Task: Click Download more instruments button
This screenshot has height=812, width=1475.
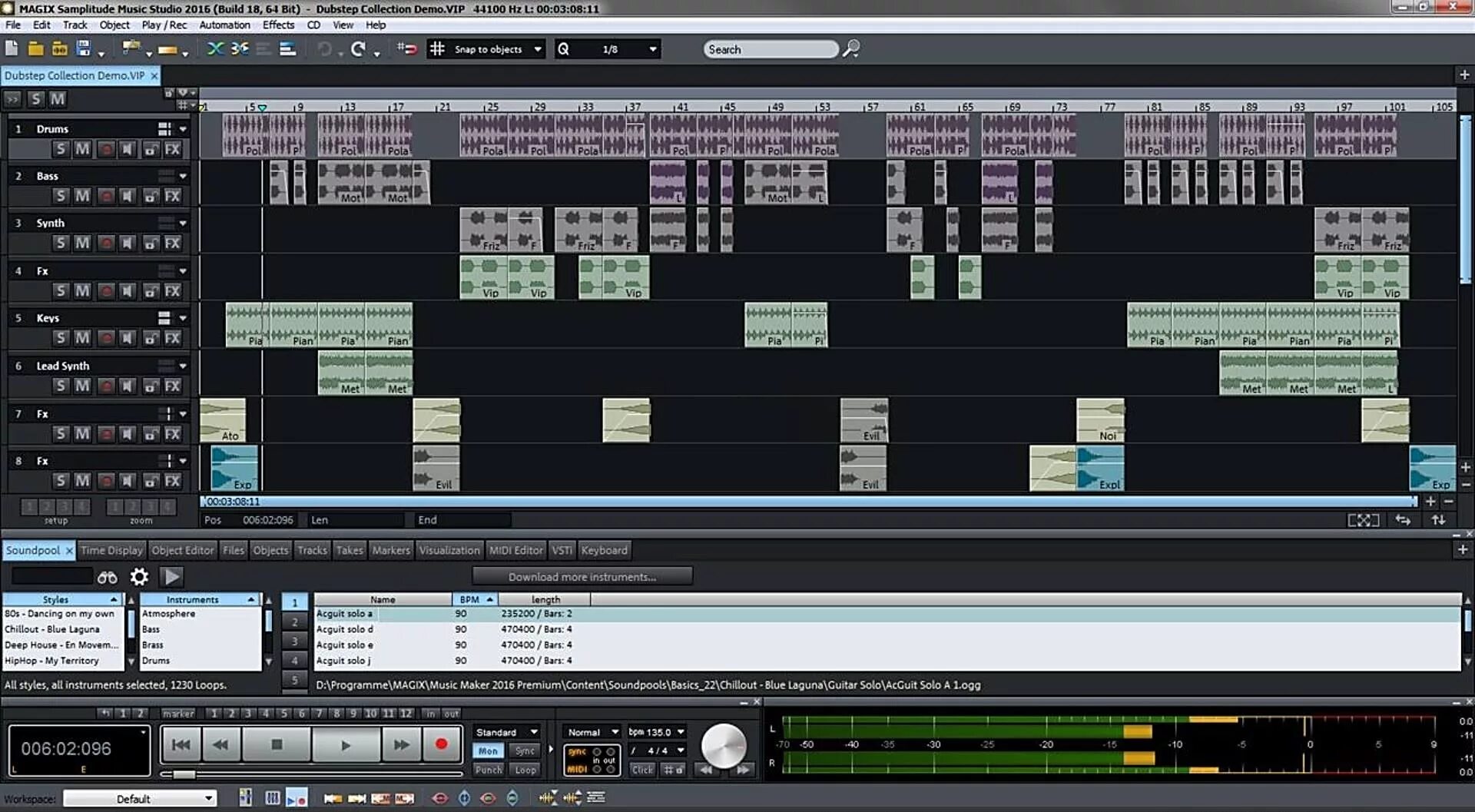Action: (582, 577)
